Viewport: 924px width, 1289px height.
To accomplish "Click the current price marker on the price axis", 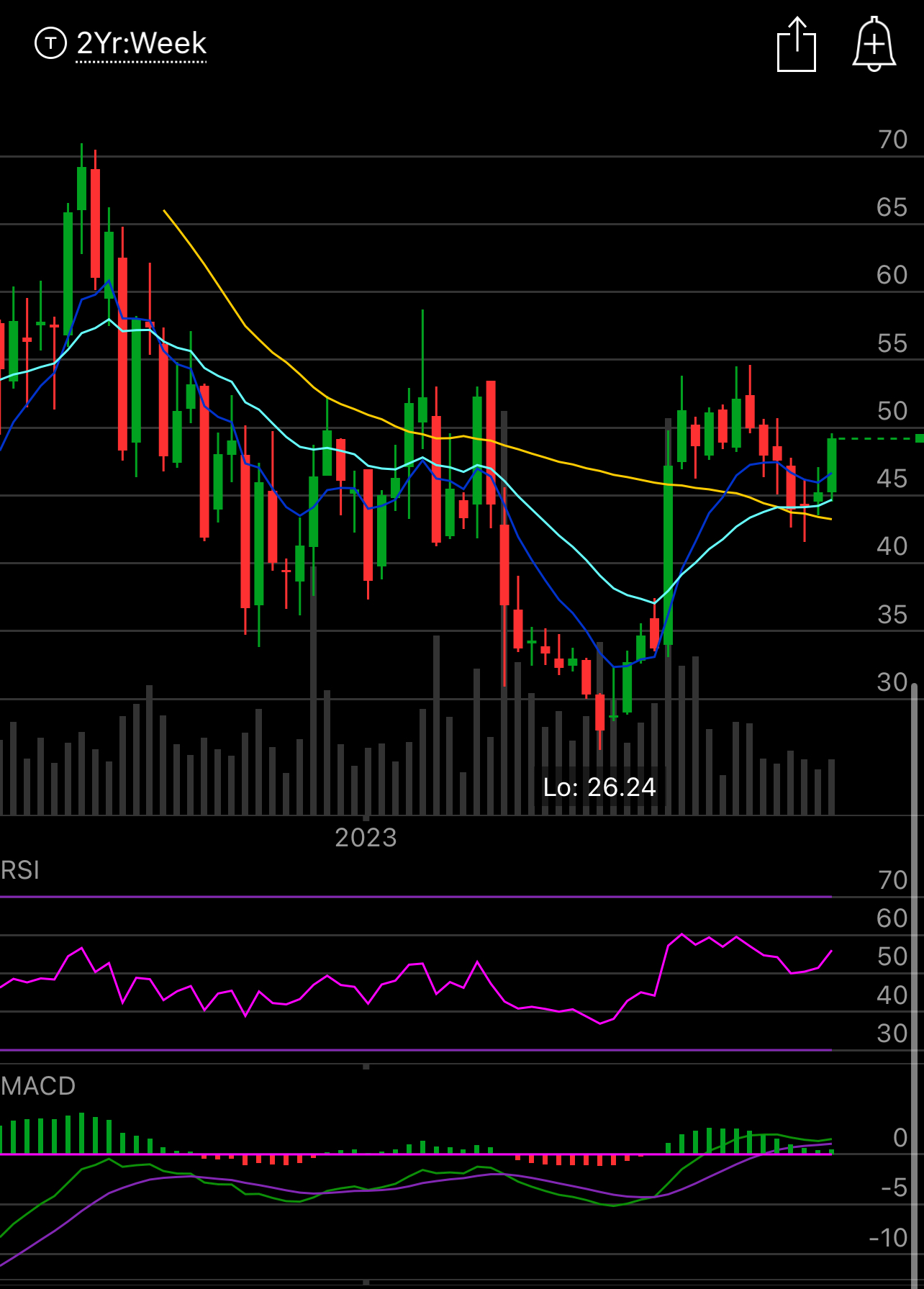I will [919, 438].
